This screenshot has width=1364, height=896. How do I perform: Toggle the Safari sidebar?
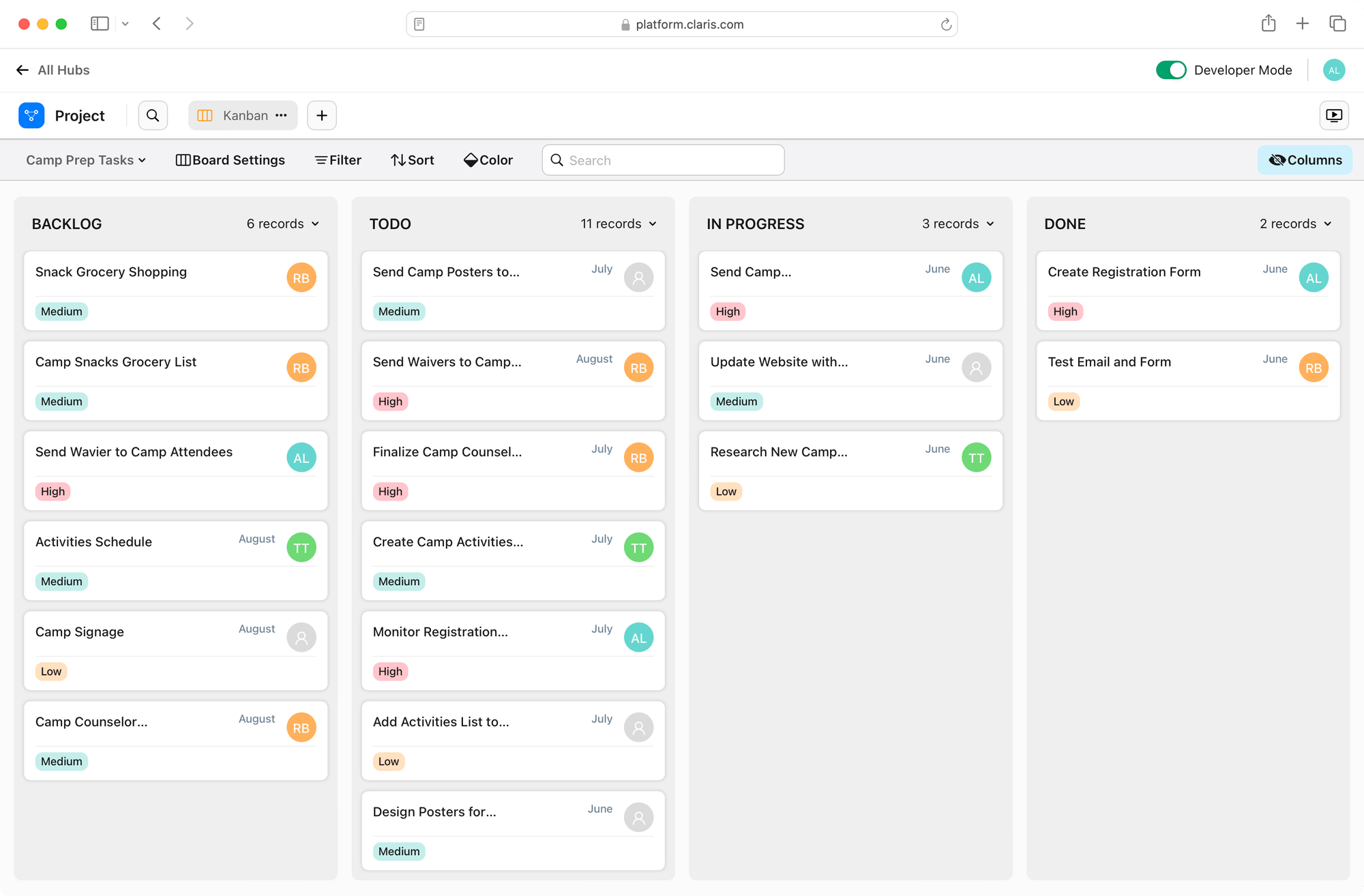100,23
